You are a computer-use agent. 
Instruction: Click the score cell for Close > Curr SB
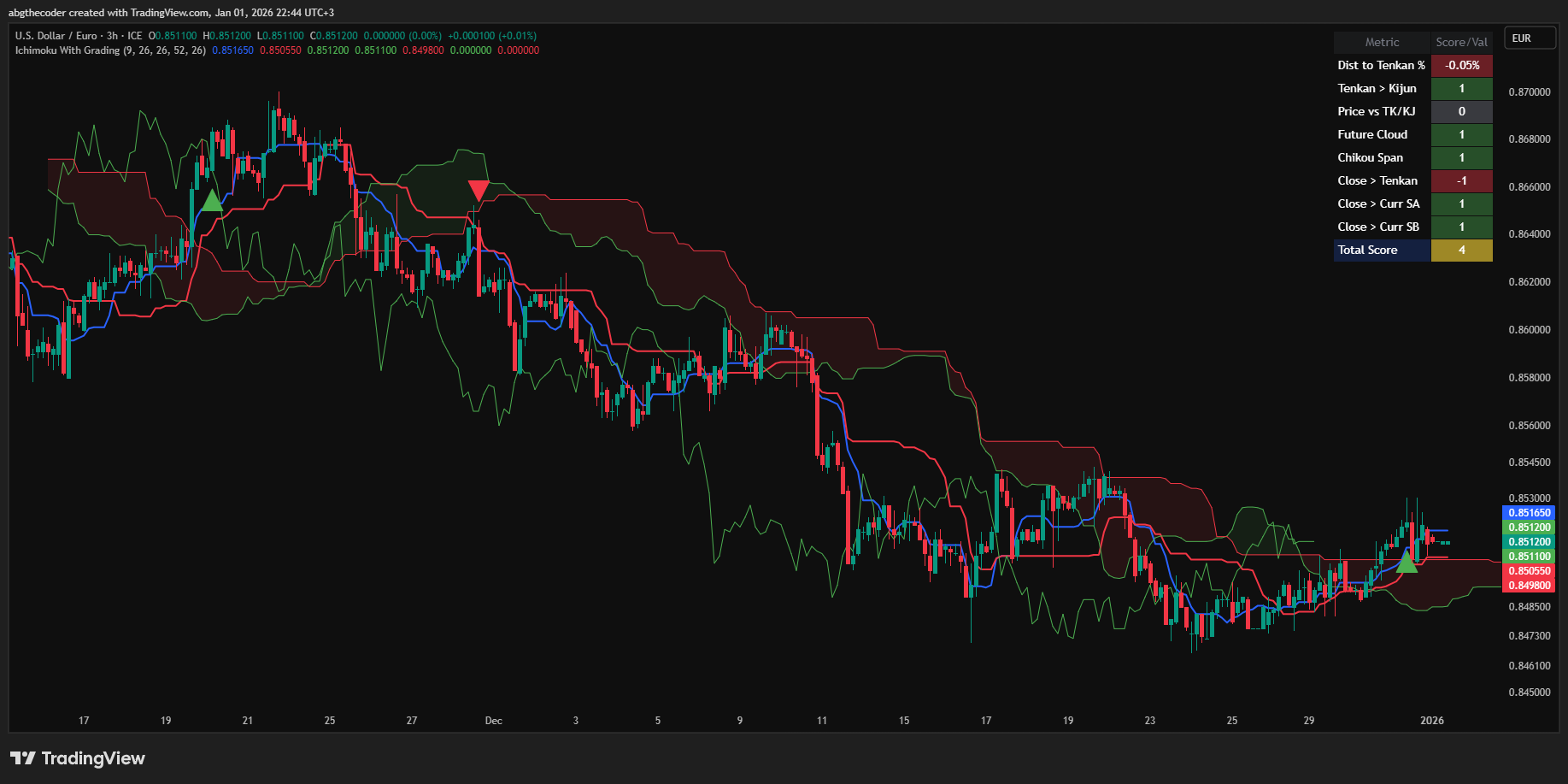point(1462,227)
